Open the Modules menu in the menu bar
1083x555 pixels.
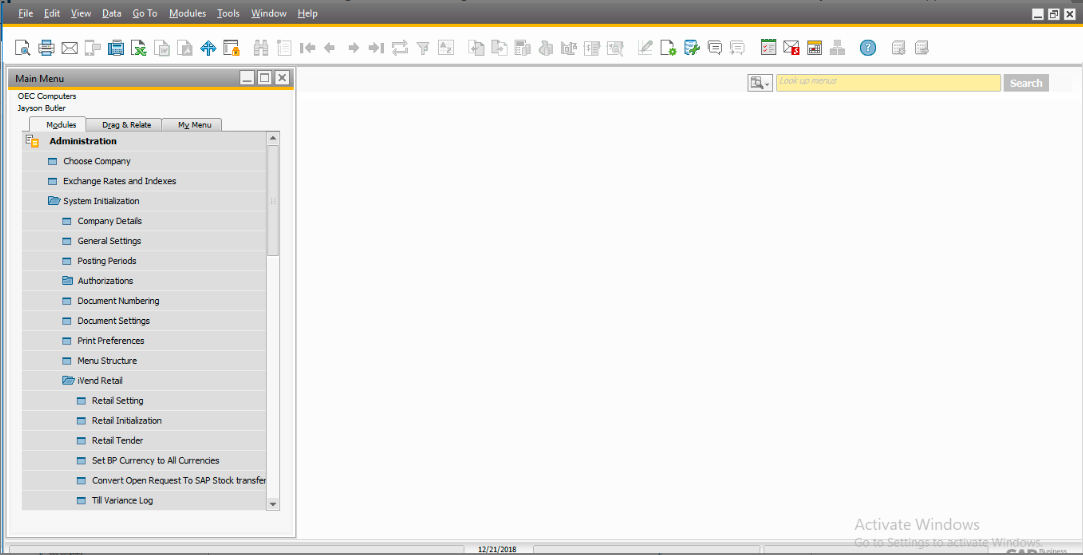187,13
